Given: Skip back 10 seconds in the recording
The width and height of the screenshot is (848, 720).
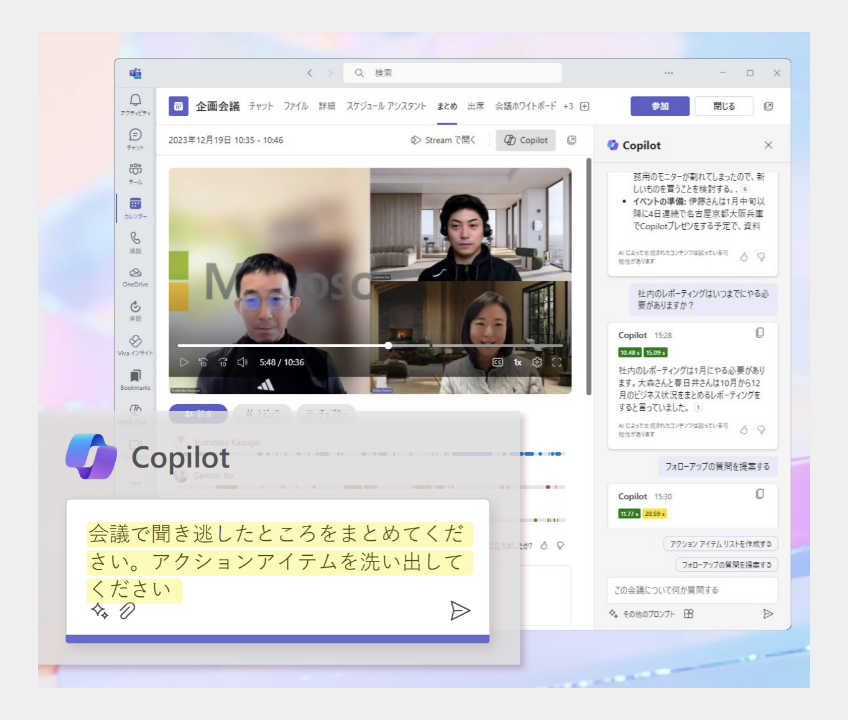Looking at the screenshot, I should (203, 362).
